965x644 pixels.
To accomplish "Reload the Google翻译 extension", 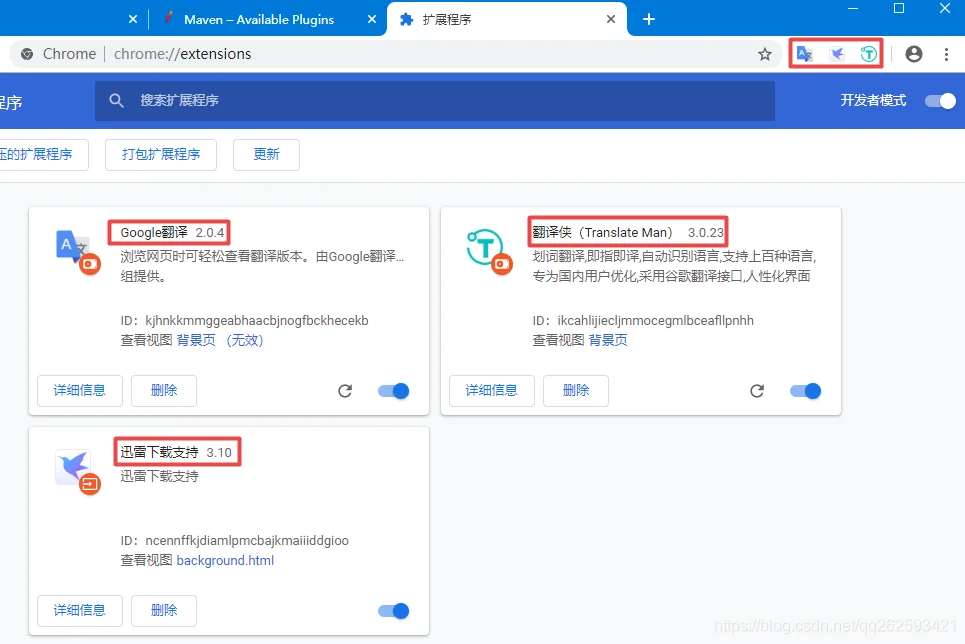I will point(345,391).
